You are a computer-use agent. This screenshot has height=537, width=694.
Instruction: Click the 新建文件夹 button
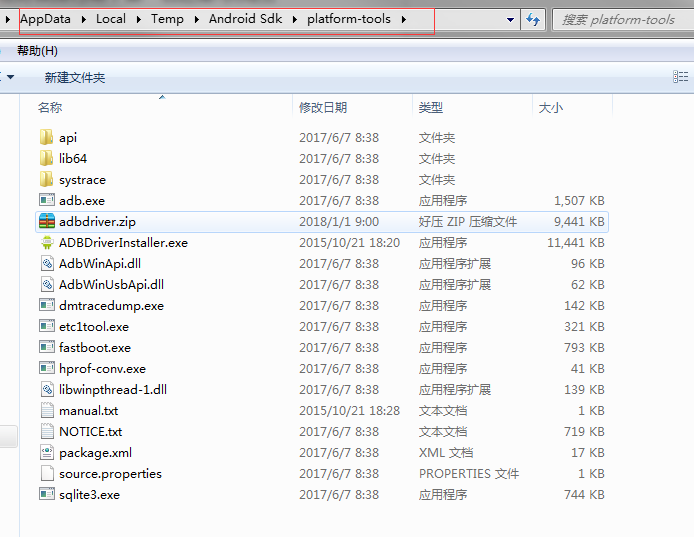(x=75, y=77)
